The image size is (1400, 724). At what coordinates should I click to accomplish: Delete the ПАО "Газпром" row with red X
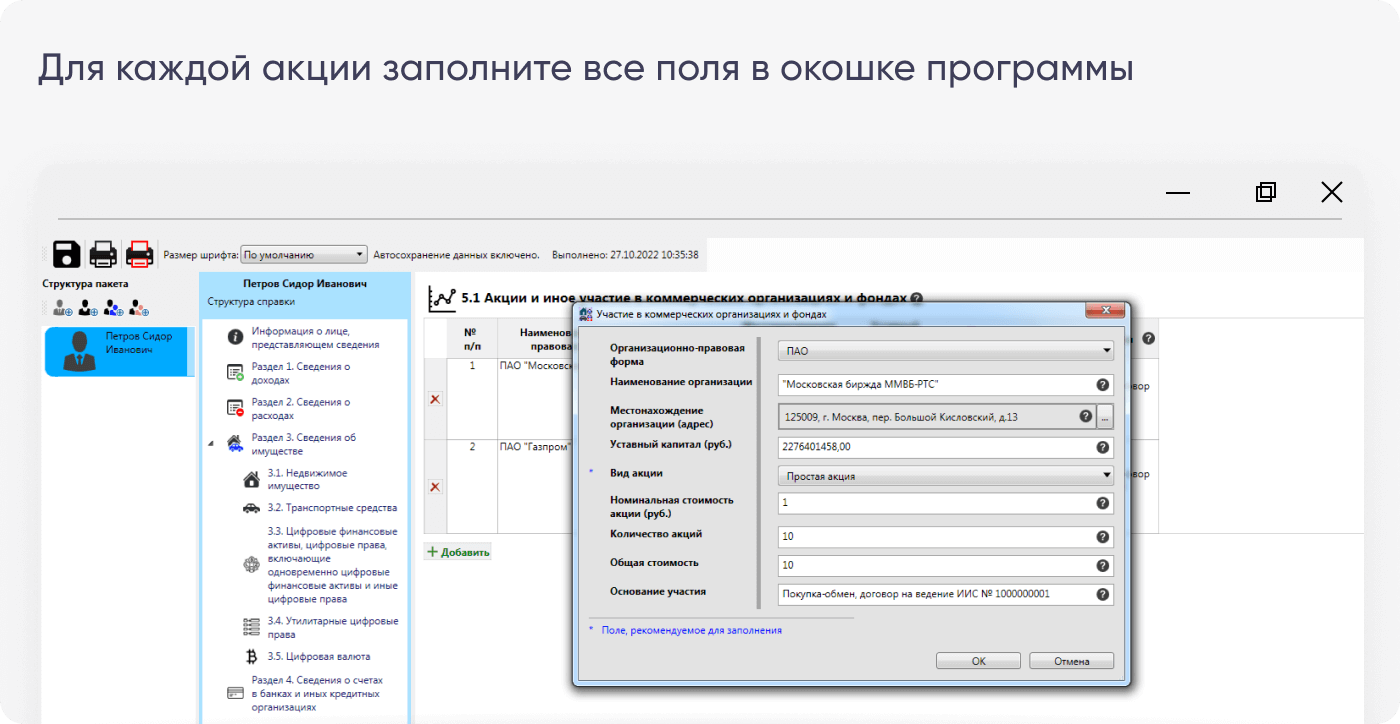pos(435,486)
